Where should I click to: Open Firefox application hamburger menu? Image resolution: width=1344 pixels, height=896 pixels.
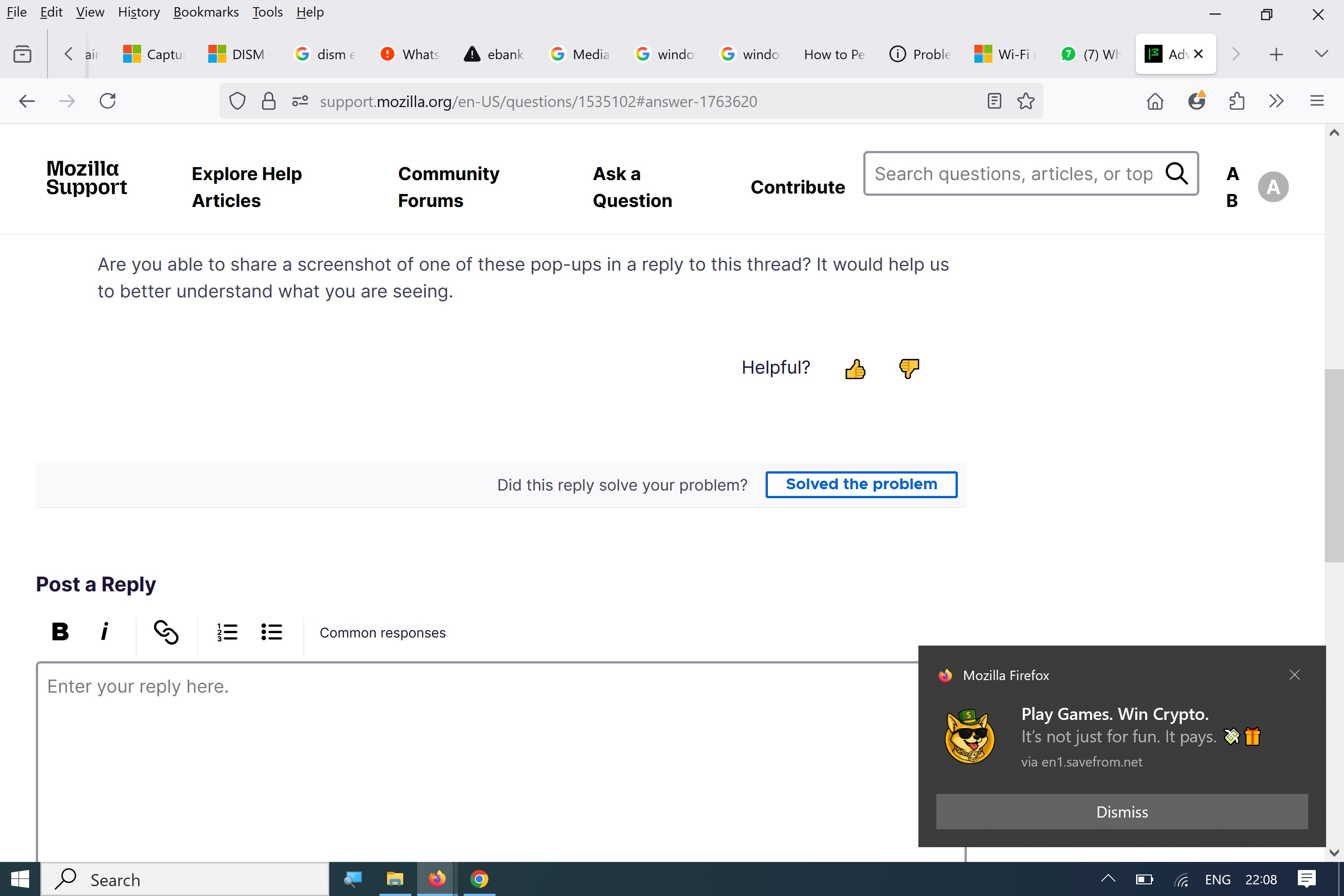click(x=1317, y=101)
